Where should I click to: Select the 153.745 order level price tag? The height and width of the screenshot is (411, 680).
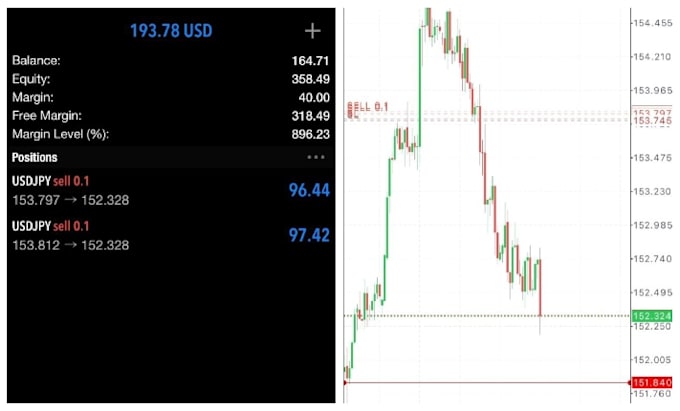pyautogui.click(x=652, y=121)
